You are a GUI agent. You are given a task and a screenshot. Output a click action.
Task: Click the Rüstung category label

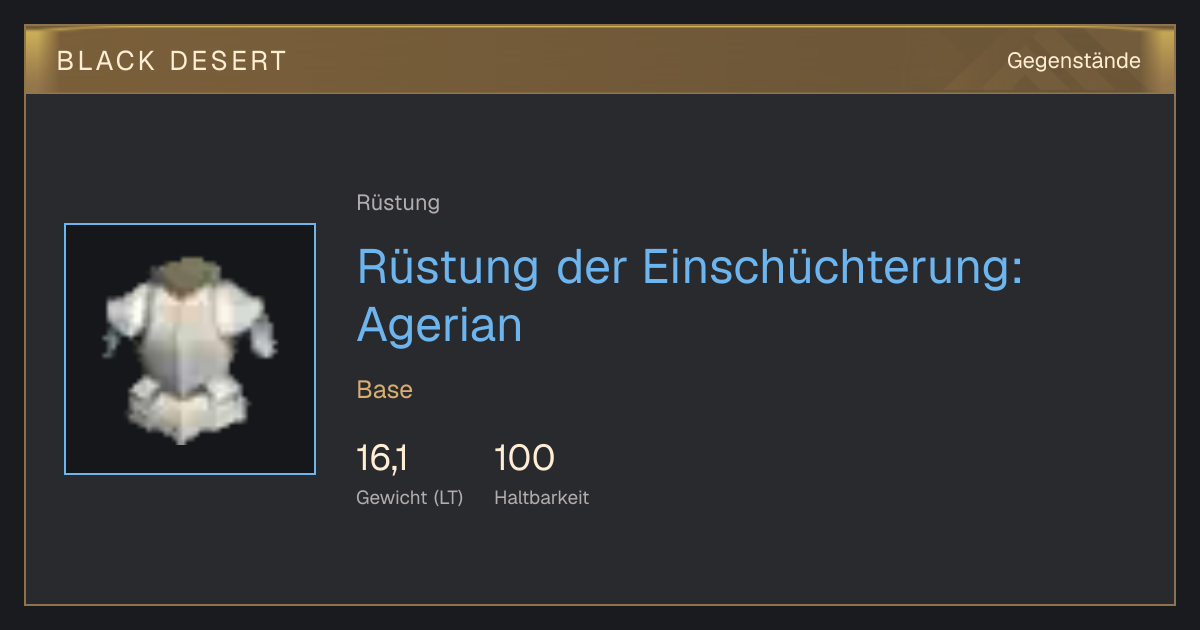(398, 203)
